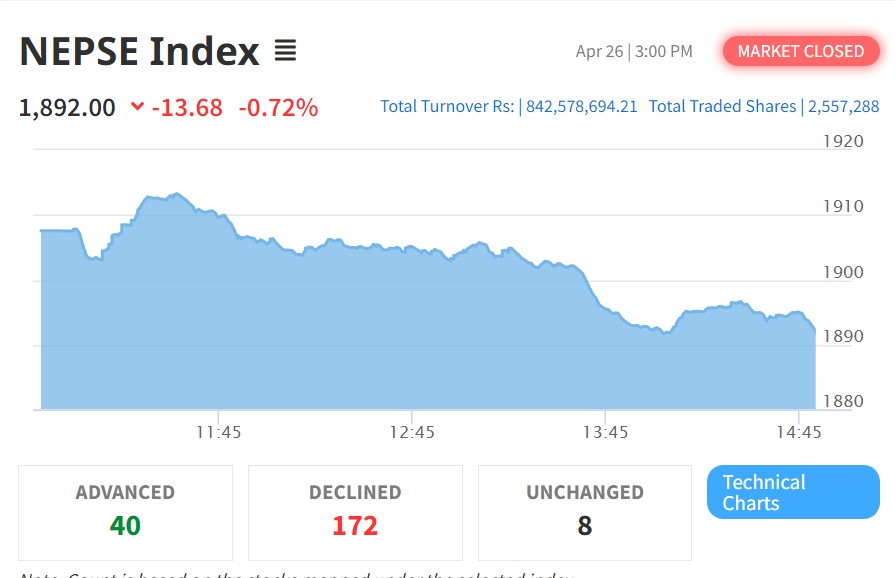
Task: Click the MARKET CLOSED badge
Action: point(800,51)
